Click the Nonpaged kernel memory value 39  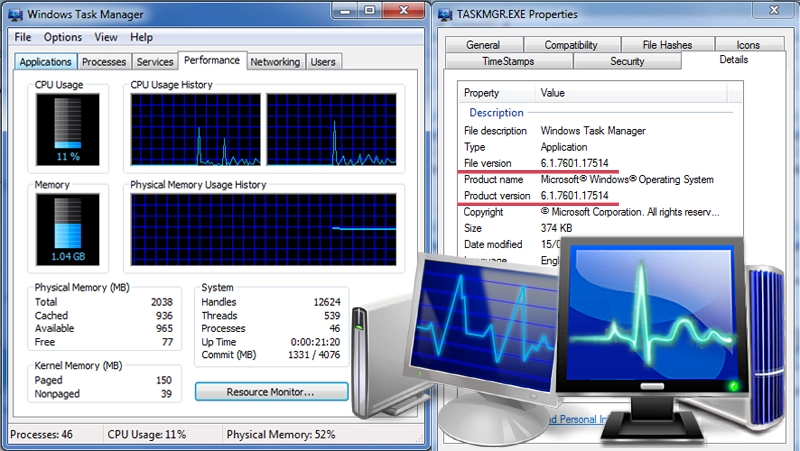click(x=166, y=394)
